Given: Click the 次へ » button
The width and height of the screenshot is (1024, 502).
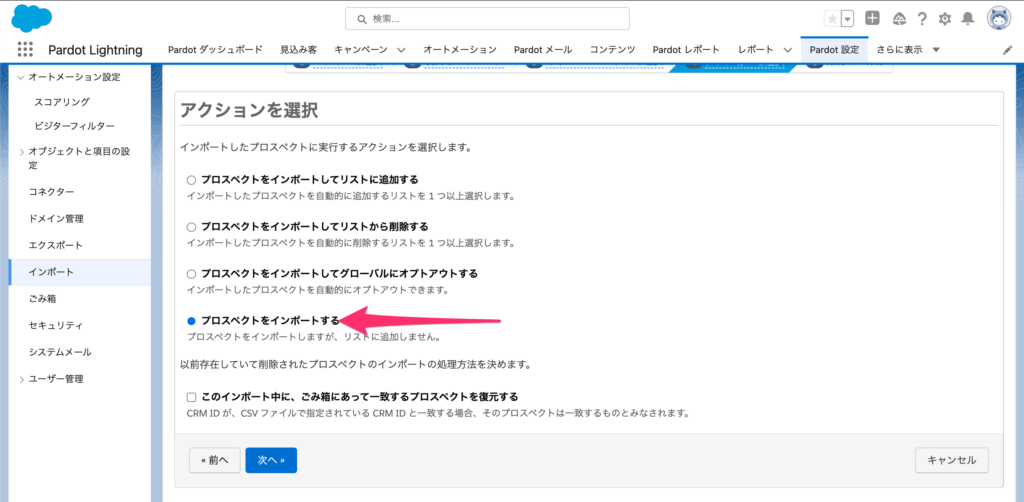Looking at the screenshot, I should (x=271, y=460).
